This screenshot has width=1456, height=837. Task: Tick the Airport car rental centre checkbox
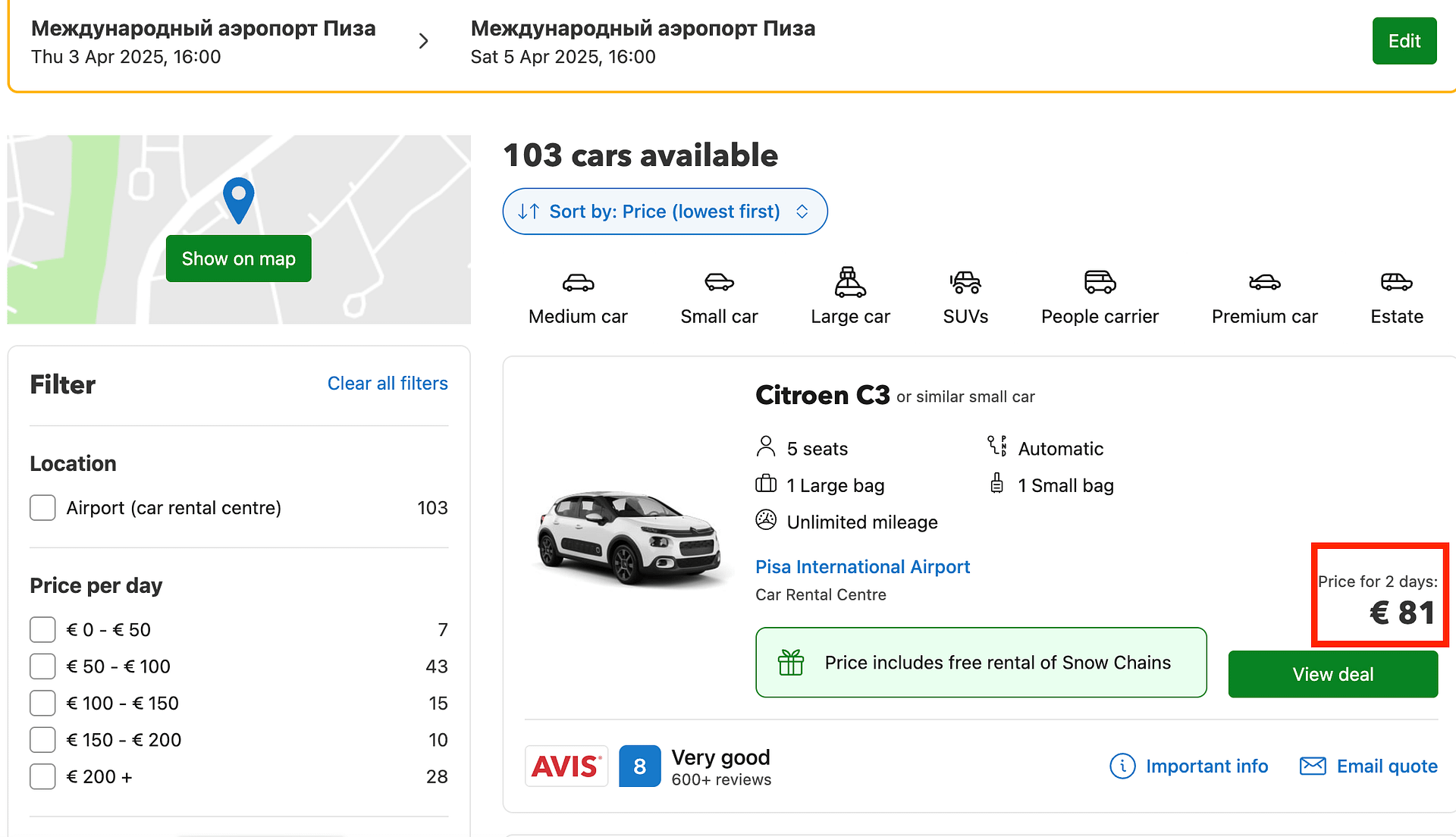42,508
